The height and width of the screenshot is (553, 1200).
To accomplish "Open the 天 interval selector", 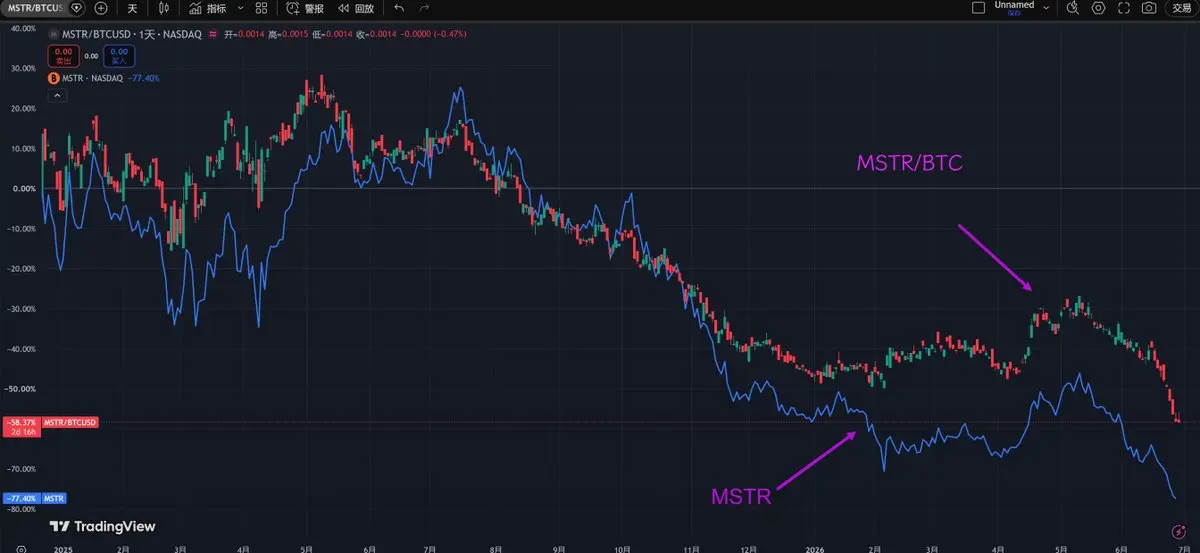I will pyautogui.click(x=132, y=8).
